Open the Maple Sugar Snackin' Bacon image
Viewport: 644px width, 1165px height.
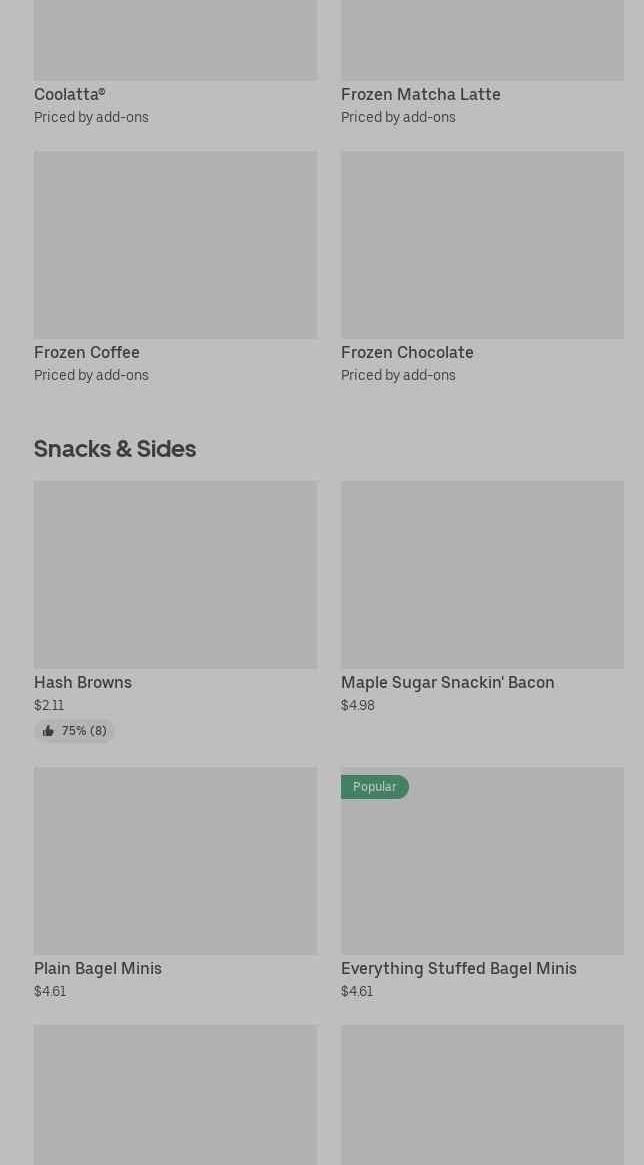point(482,574)
